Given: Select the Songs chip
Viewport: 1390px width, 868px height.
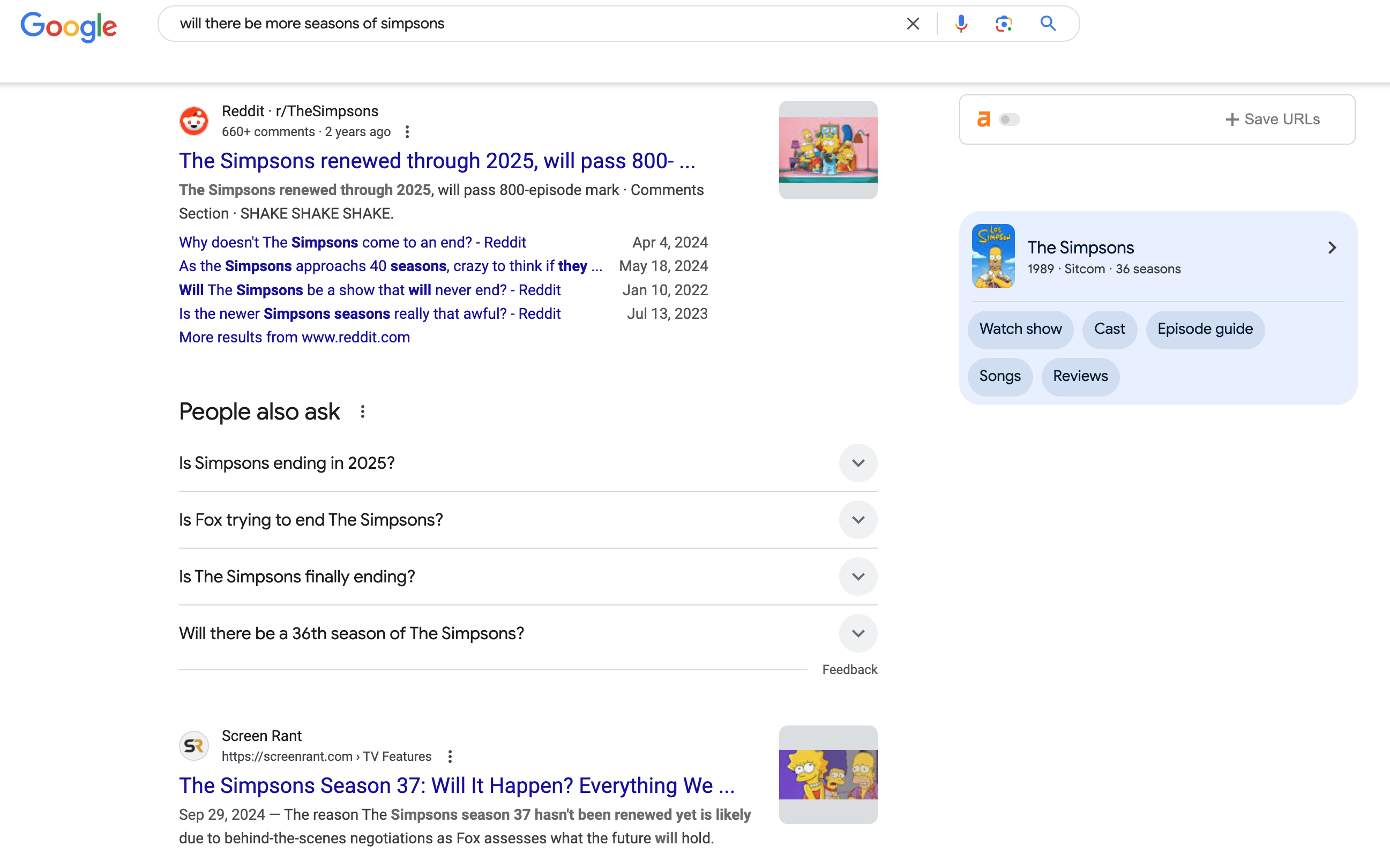Looking at the screenshot, I should 999,376.
